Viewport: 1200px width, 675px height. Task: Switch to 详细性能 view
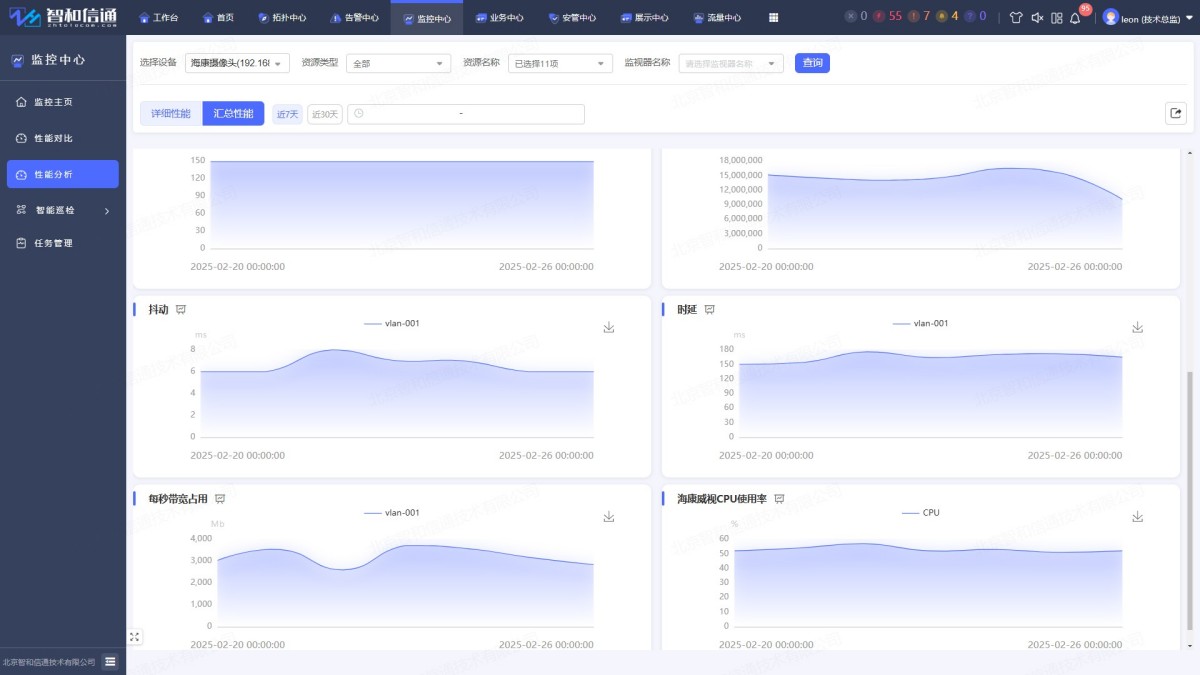[x=171, y=114]
